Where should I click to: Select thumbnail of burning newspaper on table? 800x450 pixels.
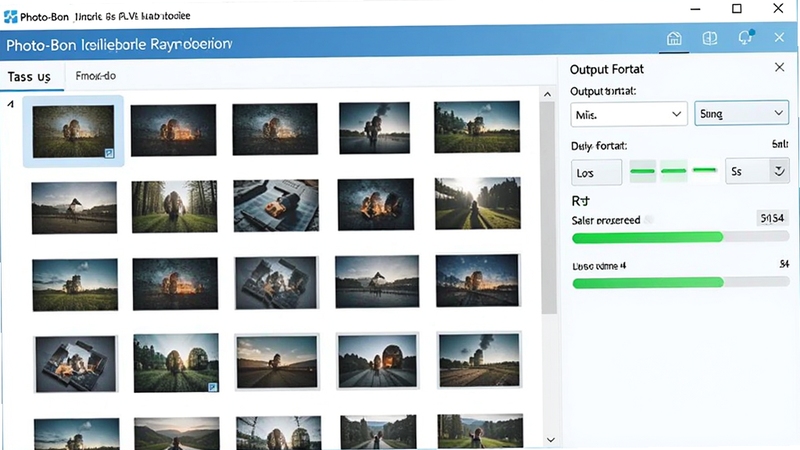[276, 205]
